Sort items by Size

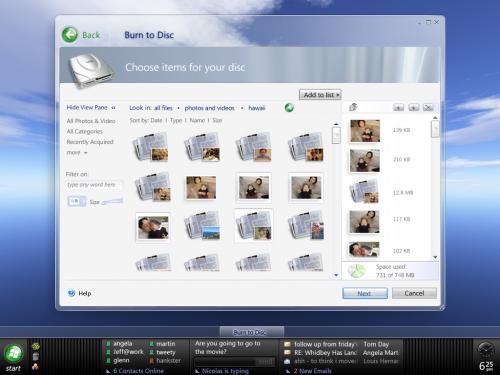click(x=217, y=120)
